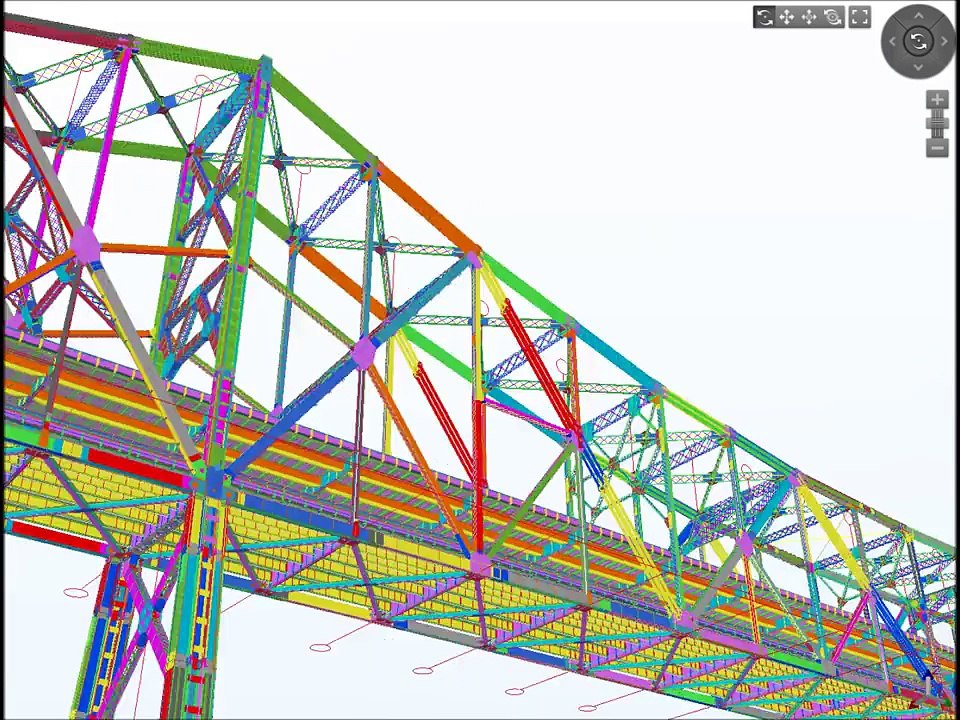Zoom out with the minus button

click(x=937, y=148)
